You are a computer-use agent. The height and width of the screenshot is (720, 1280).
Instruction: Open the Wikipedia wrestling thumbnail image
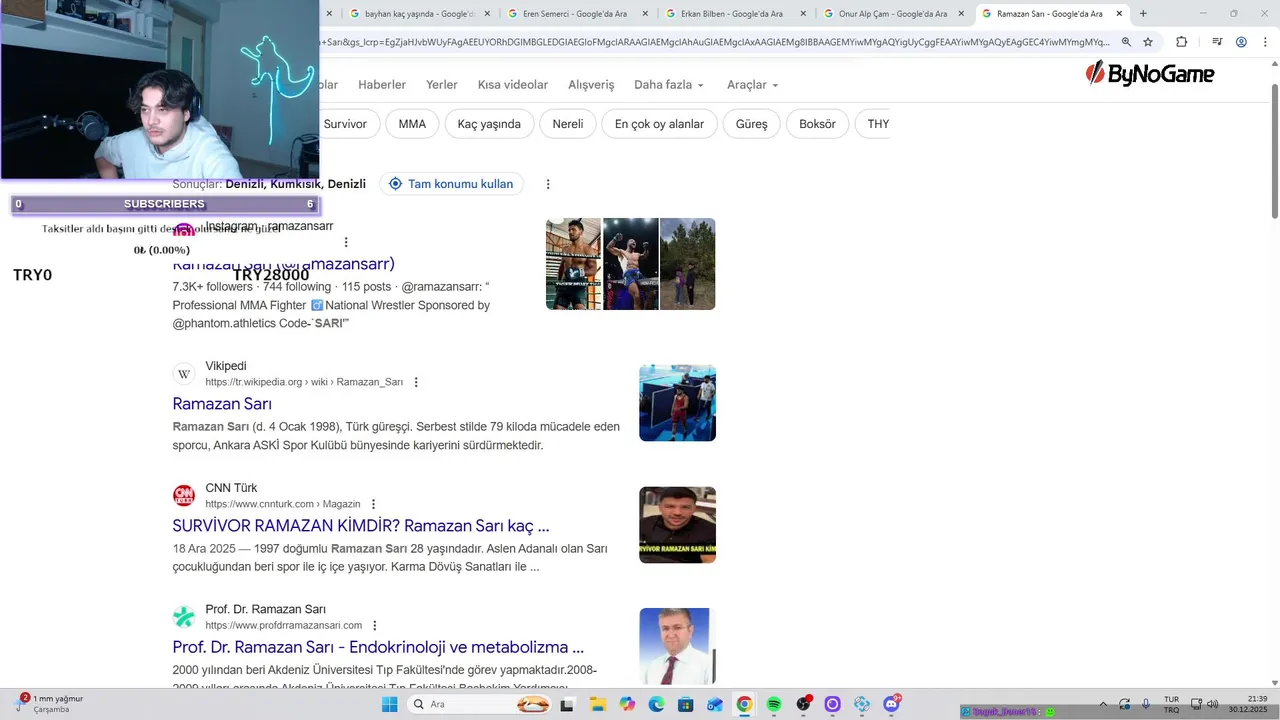click(677, 403)
